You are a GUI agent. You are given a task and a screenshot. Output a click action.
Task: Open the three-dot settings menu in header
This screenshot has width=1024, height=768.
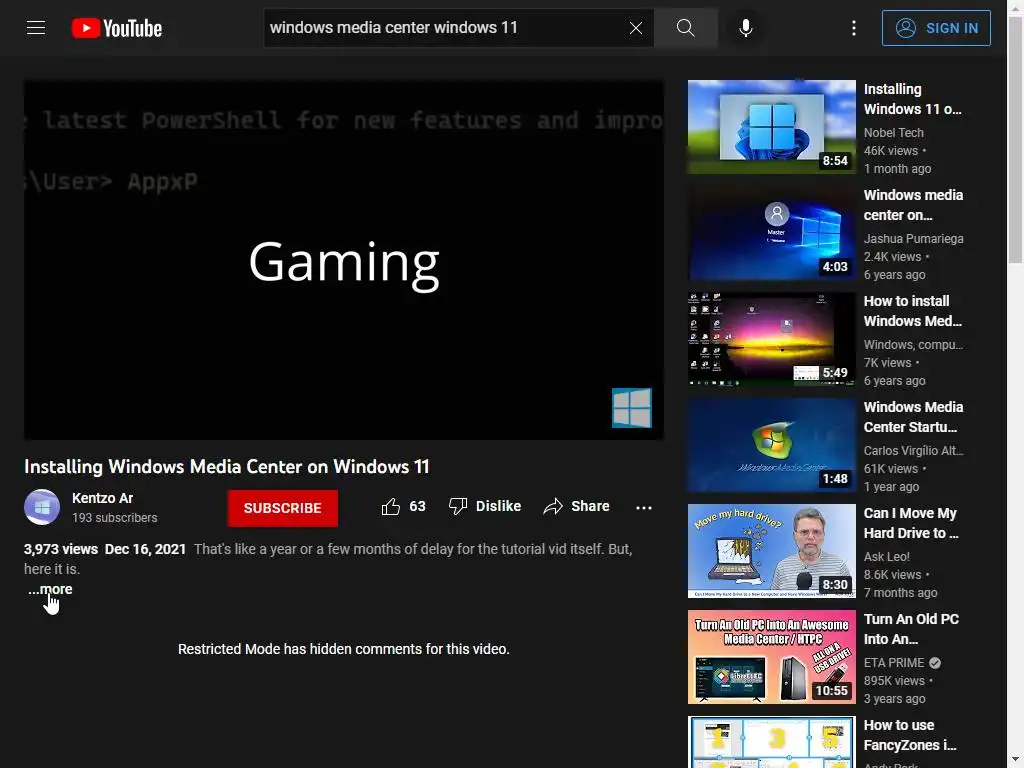point(854,28)
